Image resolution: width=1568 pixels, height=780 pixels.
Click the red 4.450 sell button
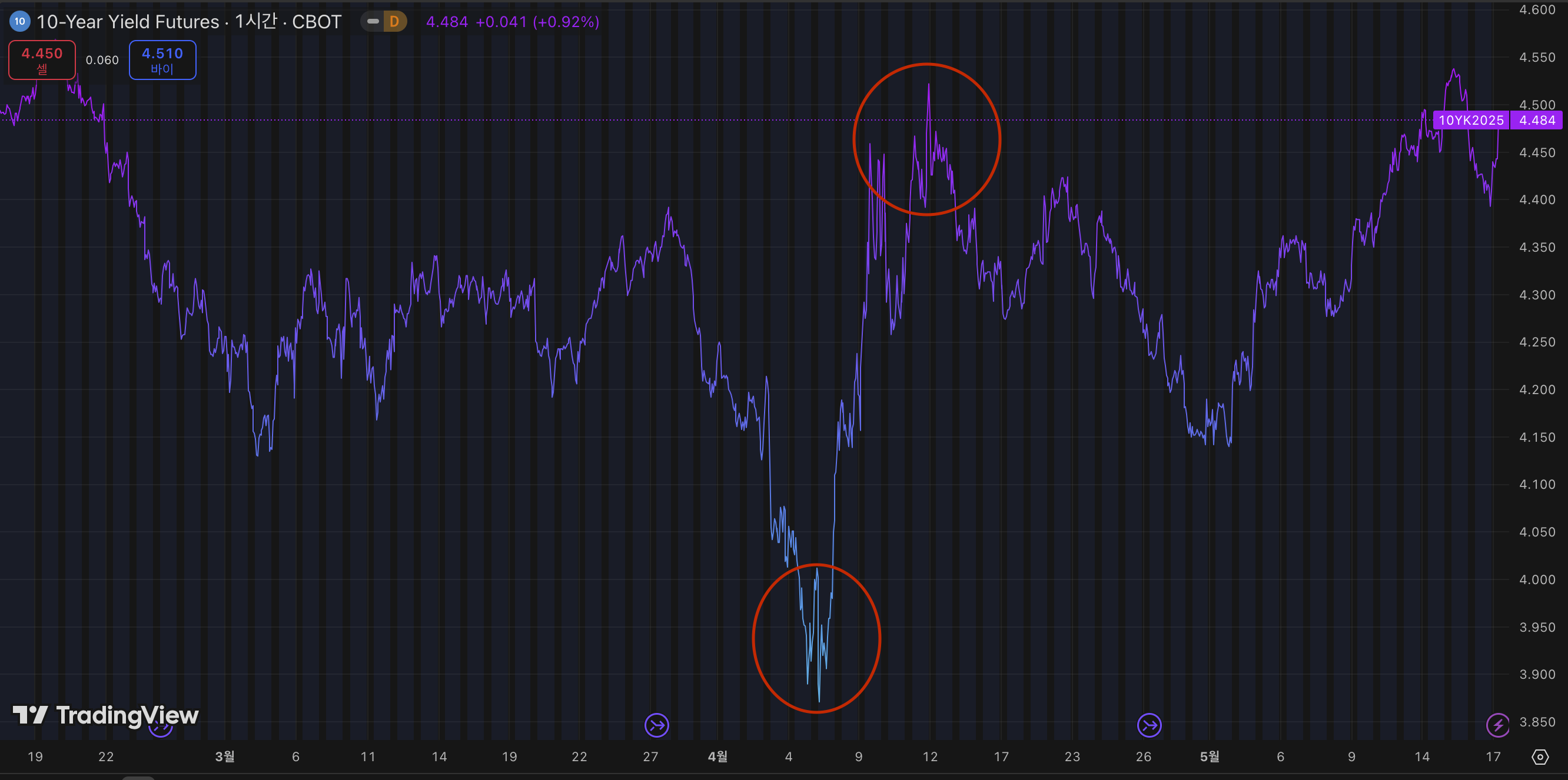(42, 59)
